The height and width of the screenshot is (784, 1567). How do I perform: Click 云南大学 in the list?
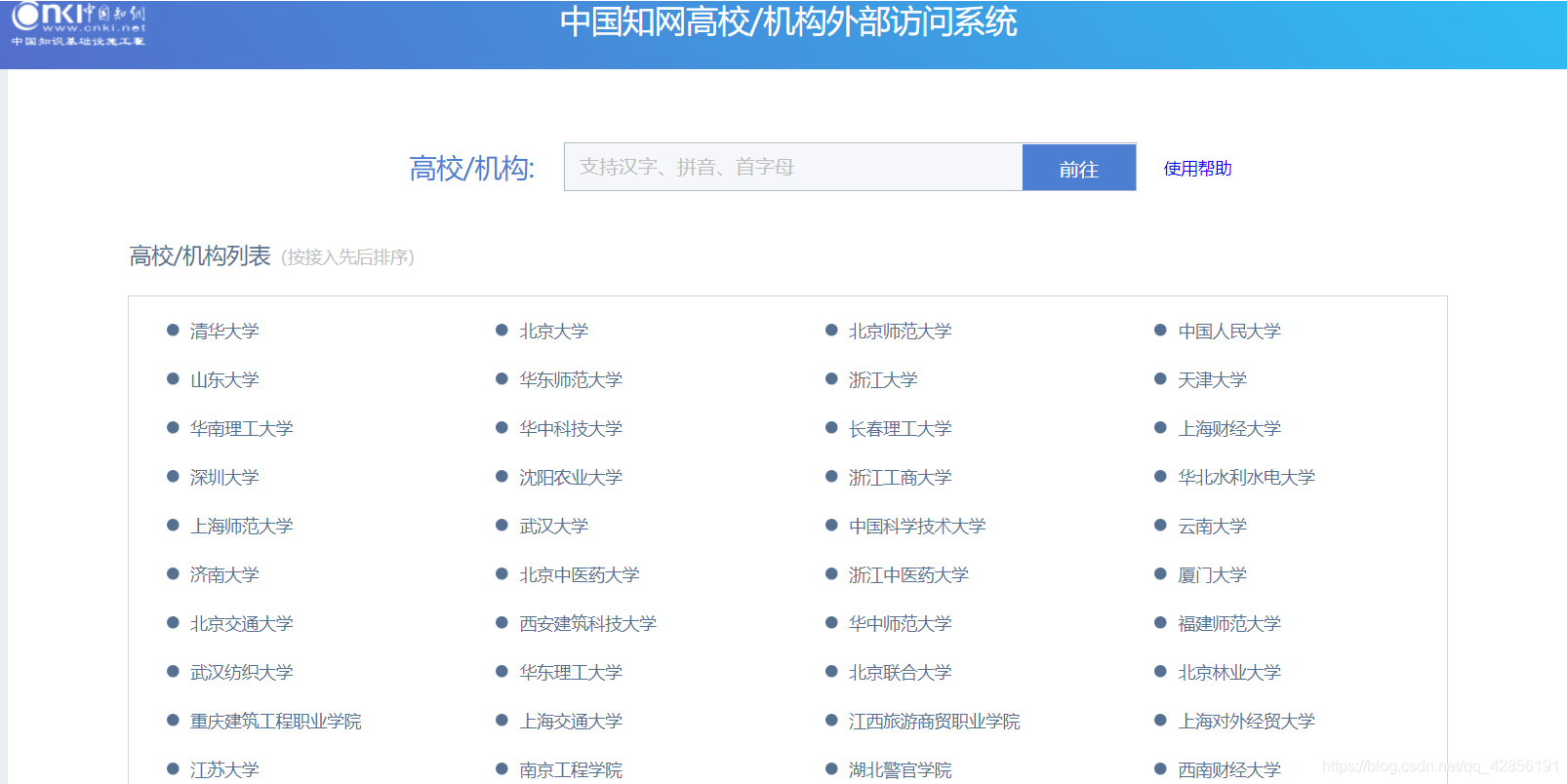pyautogui.click(x=1213, y=527)
